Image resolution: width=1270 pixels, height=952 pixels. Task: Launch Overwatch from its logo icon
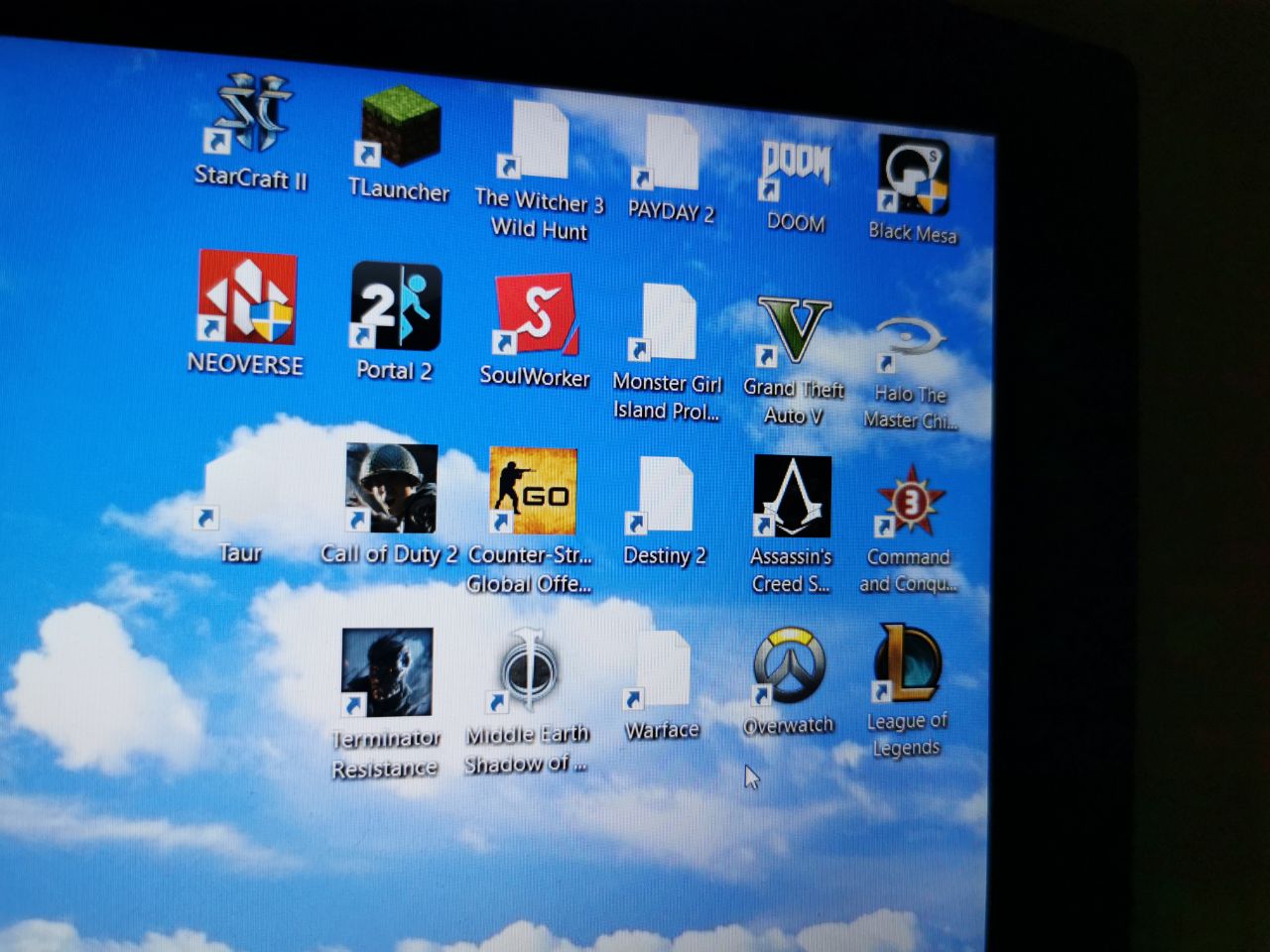789,665
